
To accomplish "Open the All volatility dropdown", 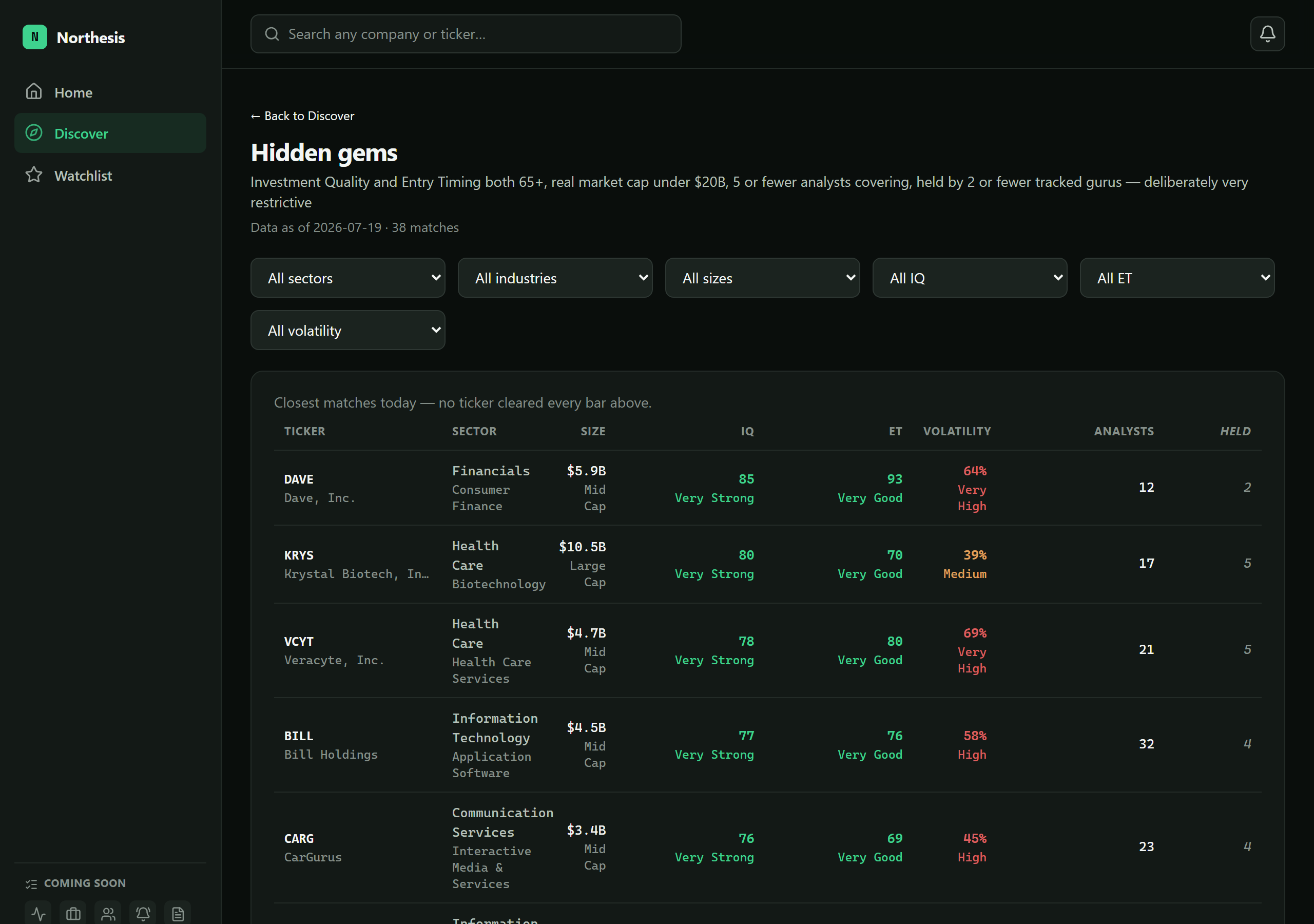I will tap(347, 330).
